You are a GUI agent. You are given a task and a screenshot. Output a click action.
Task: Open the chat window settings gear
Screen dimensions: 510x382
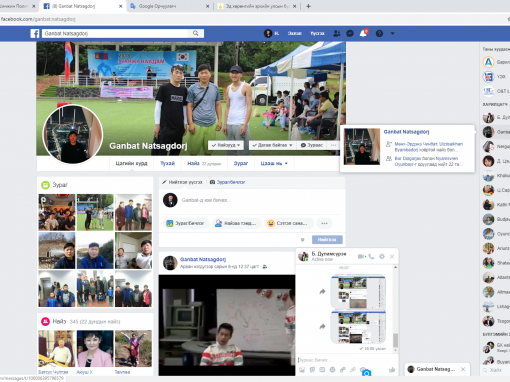(x=382, y=256)
